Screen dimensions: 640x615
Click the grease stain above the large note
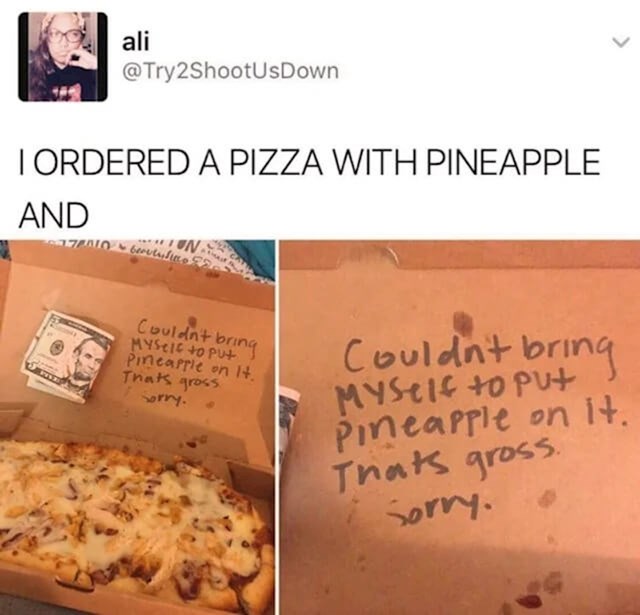463,323
